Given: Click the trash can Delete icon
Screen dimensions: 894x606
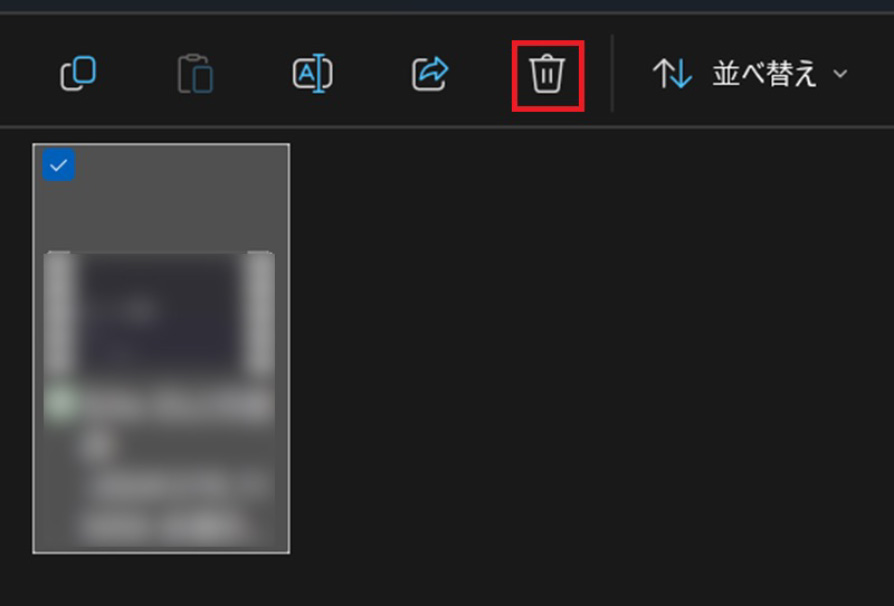Looking at the screenshot, I should (547, 74).
